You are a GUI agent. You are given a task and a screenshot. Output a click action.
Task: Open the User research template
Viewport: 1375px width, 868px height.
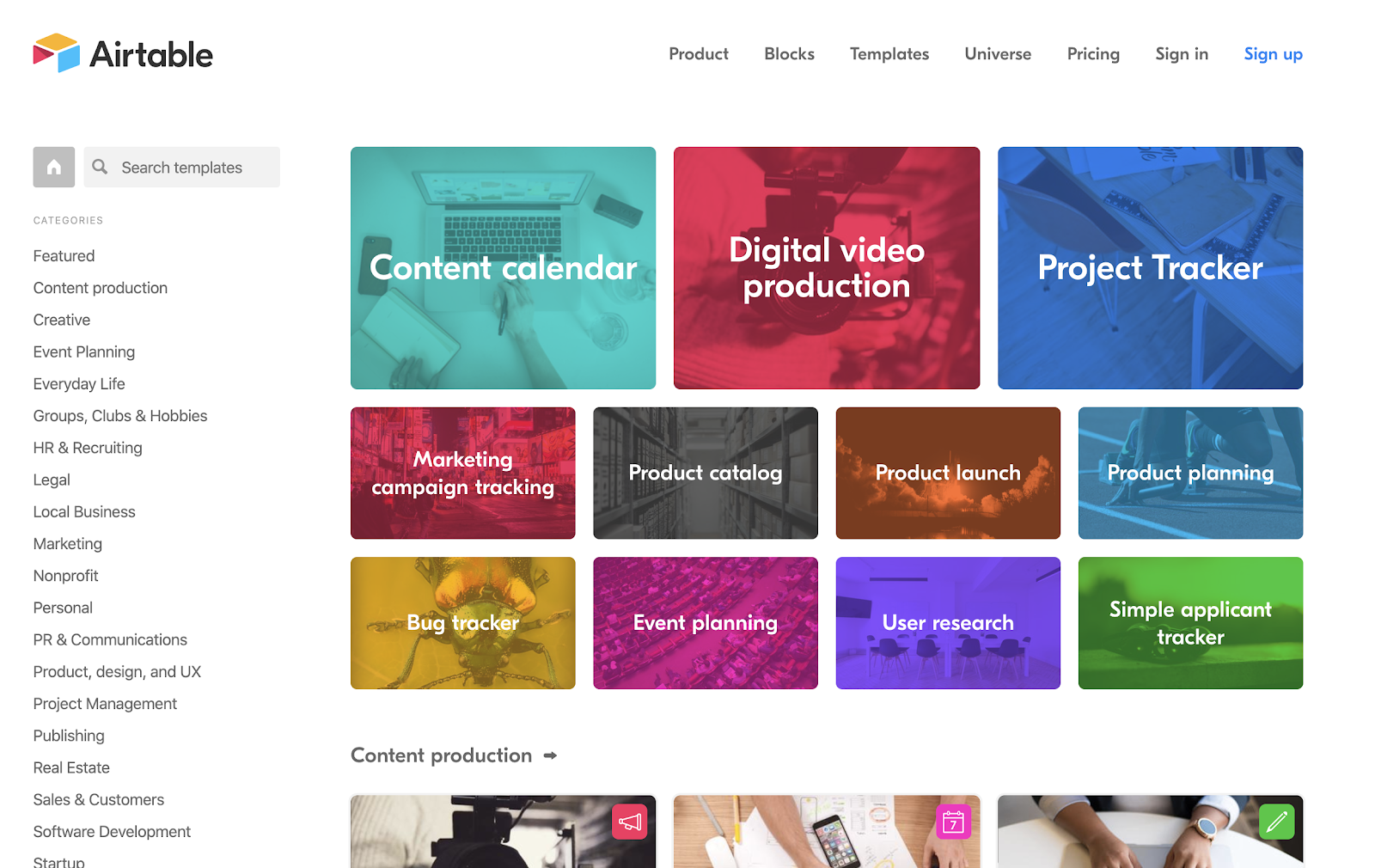point(948,623)
